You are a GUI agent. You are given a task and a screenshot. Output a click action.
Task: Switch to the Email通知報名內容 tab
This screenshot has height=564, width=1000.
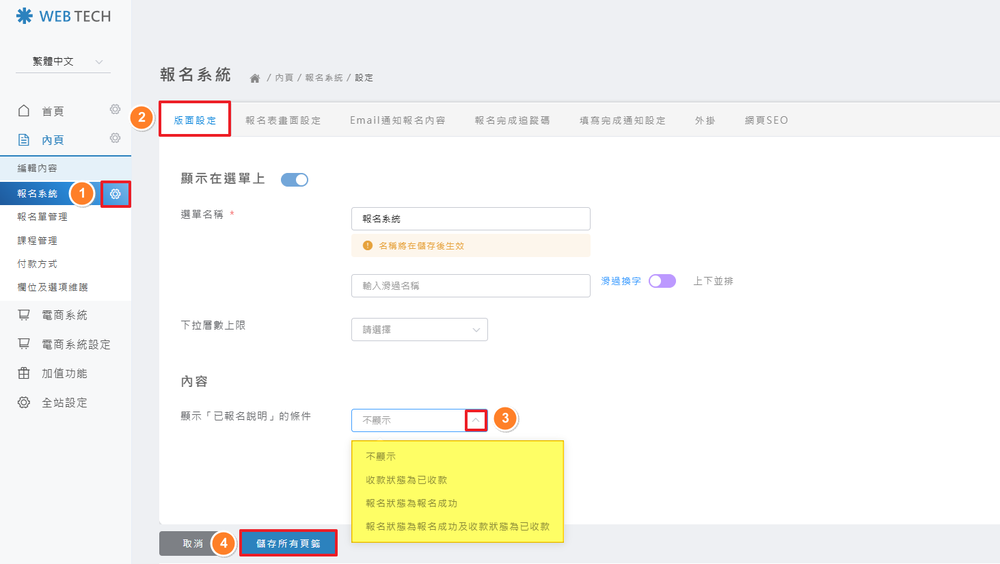pyautogui.click(x=397, y=120)
